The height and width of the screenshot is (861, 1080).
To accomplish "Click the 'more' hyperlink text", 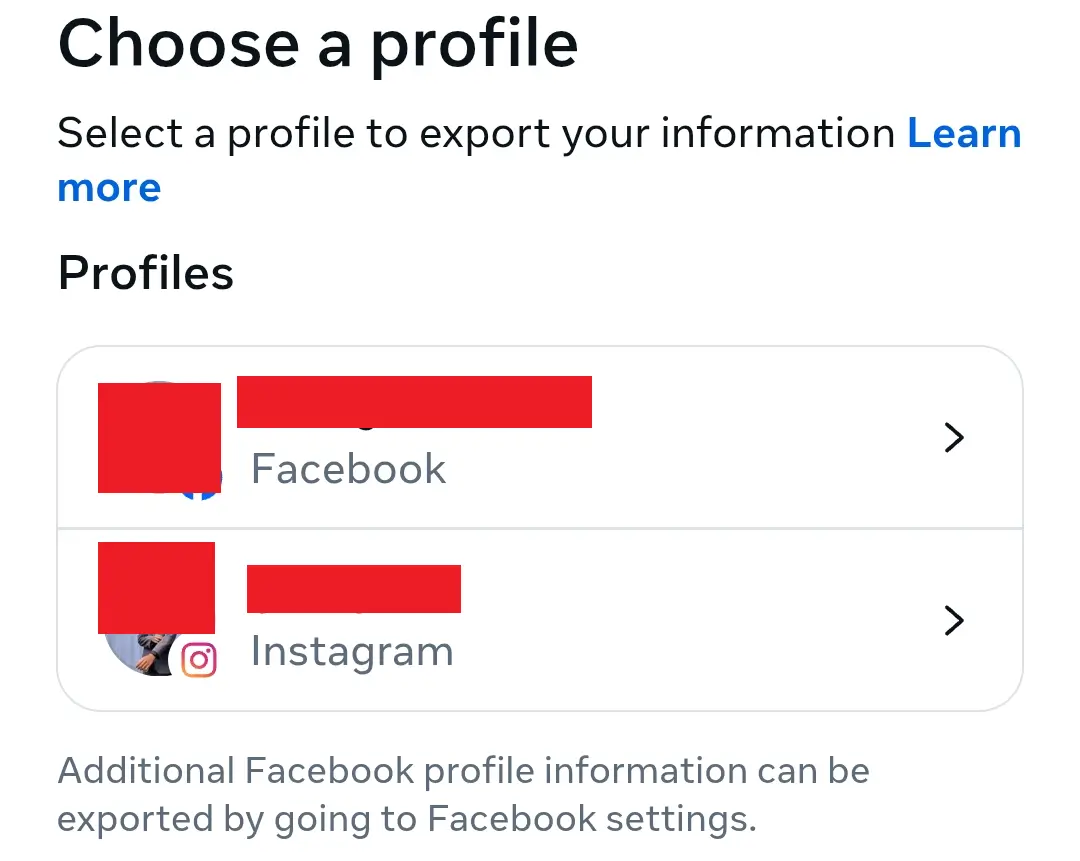I will pyautogui.click(x=109, y=188).
